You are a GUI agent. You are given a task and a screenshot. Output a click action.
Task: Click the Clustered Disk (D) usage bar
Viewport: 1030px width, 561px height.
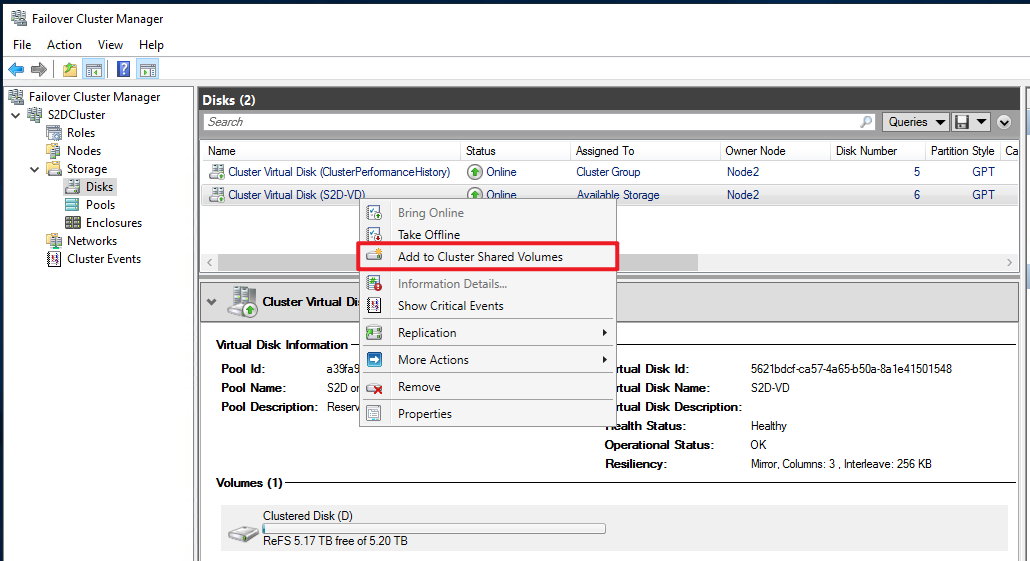pos(434,528)
